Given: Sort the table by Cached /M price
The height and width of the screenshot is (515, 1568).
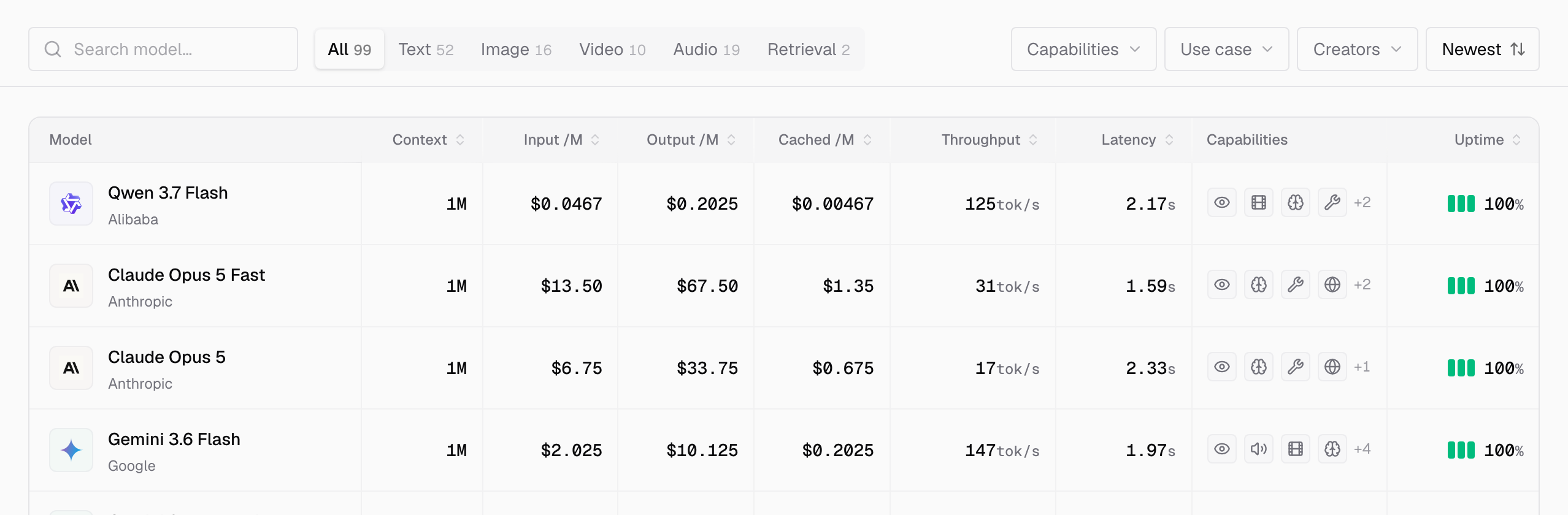Looking at the screenshot, I should tap(825, 140).
